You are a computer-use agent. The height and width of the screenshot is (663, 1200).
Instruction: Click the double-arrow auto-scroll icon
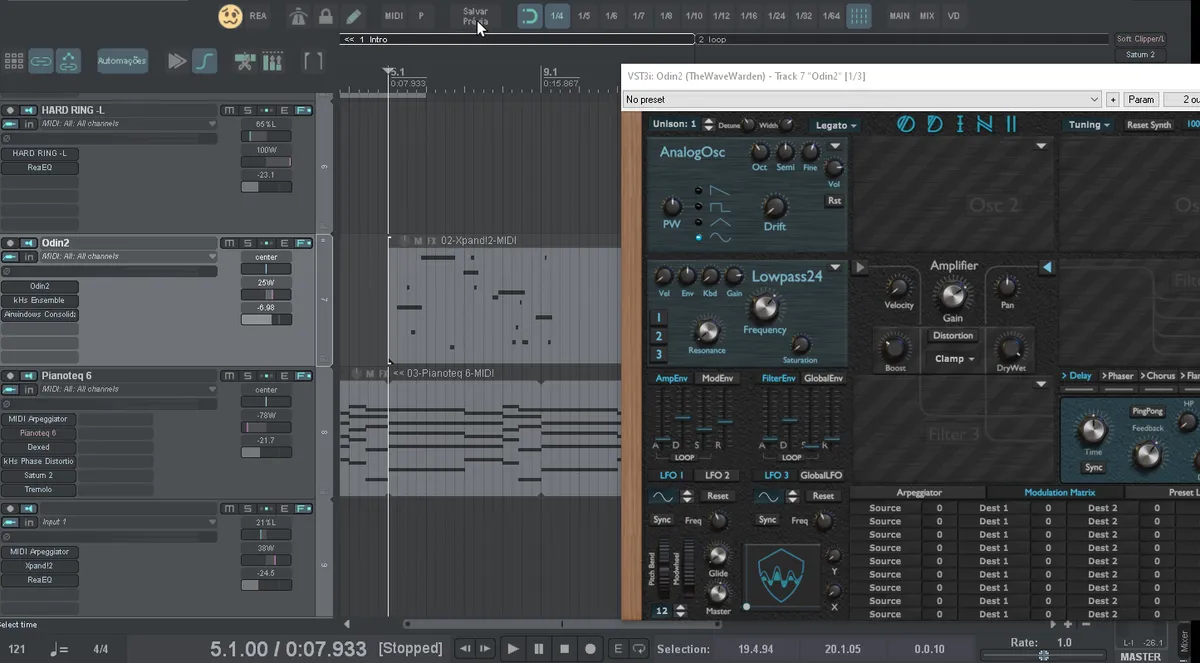[x=177, y=61]
